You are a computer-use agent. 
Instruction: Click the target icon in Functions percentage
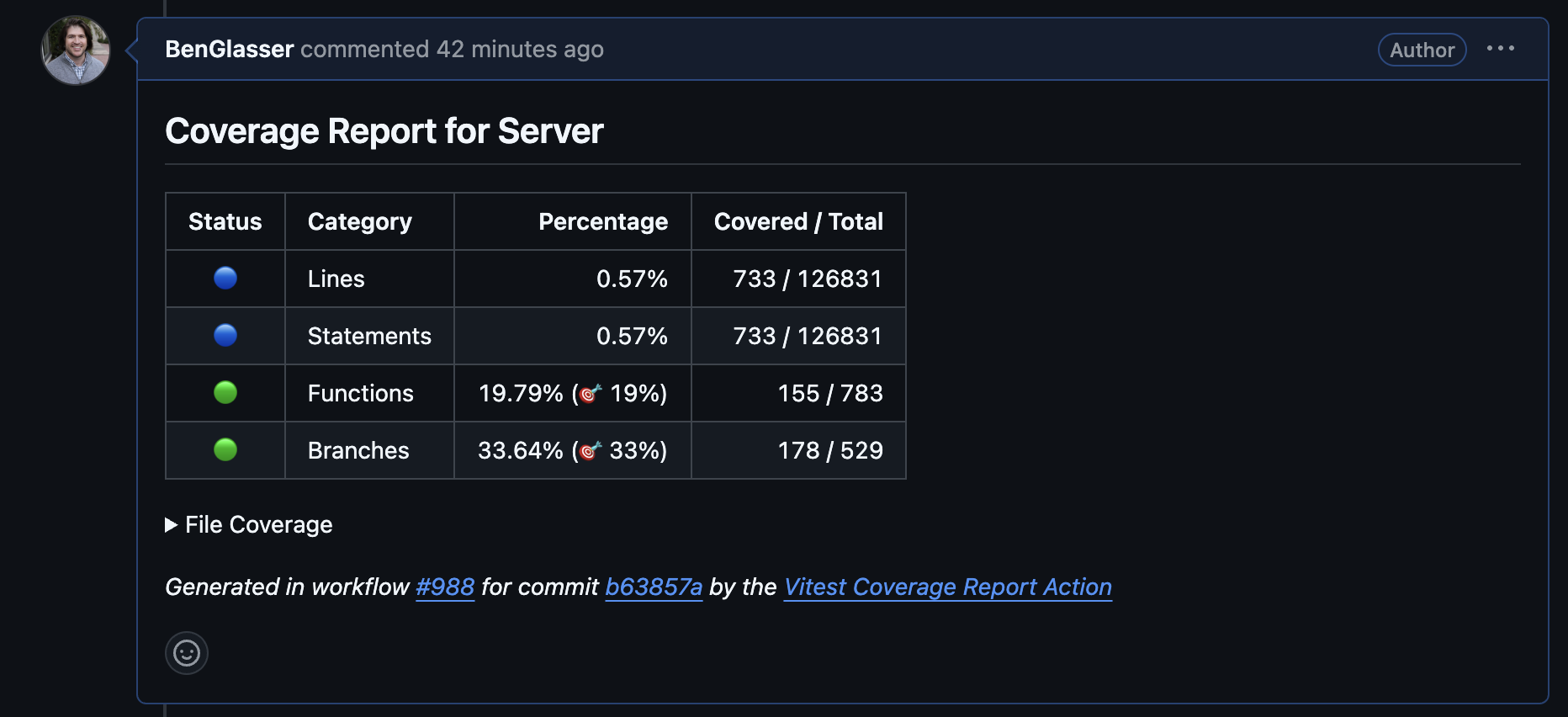591,393
